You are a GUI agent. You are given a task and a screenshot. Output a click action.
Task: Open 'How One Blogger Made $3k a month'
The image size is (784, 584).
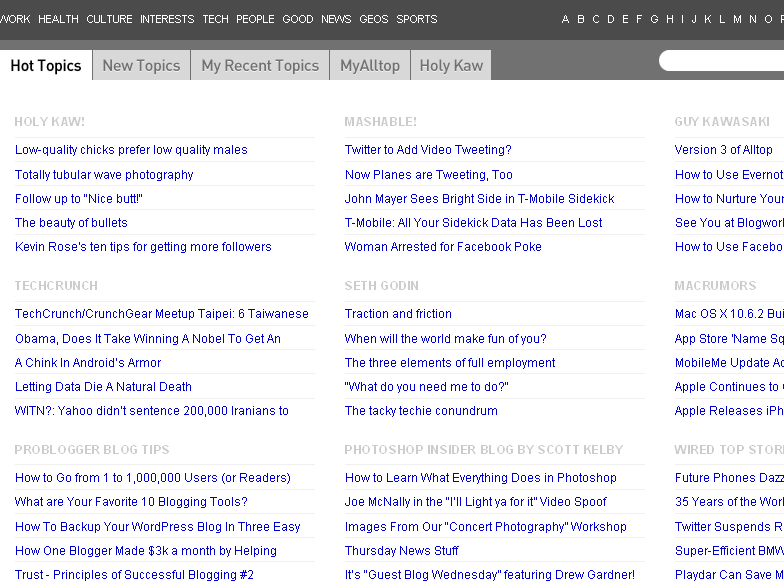click(x=146, y=550)
